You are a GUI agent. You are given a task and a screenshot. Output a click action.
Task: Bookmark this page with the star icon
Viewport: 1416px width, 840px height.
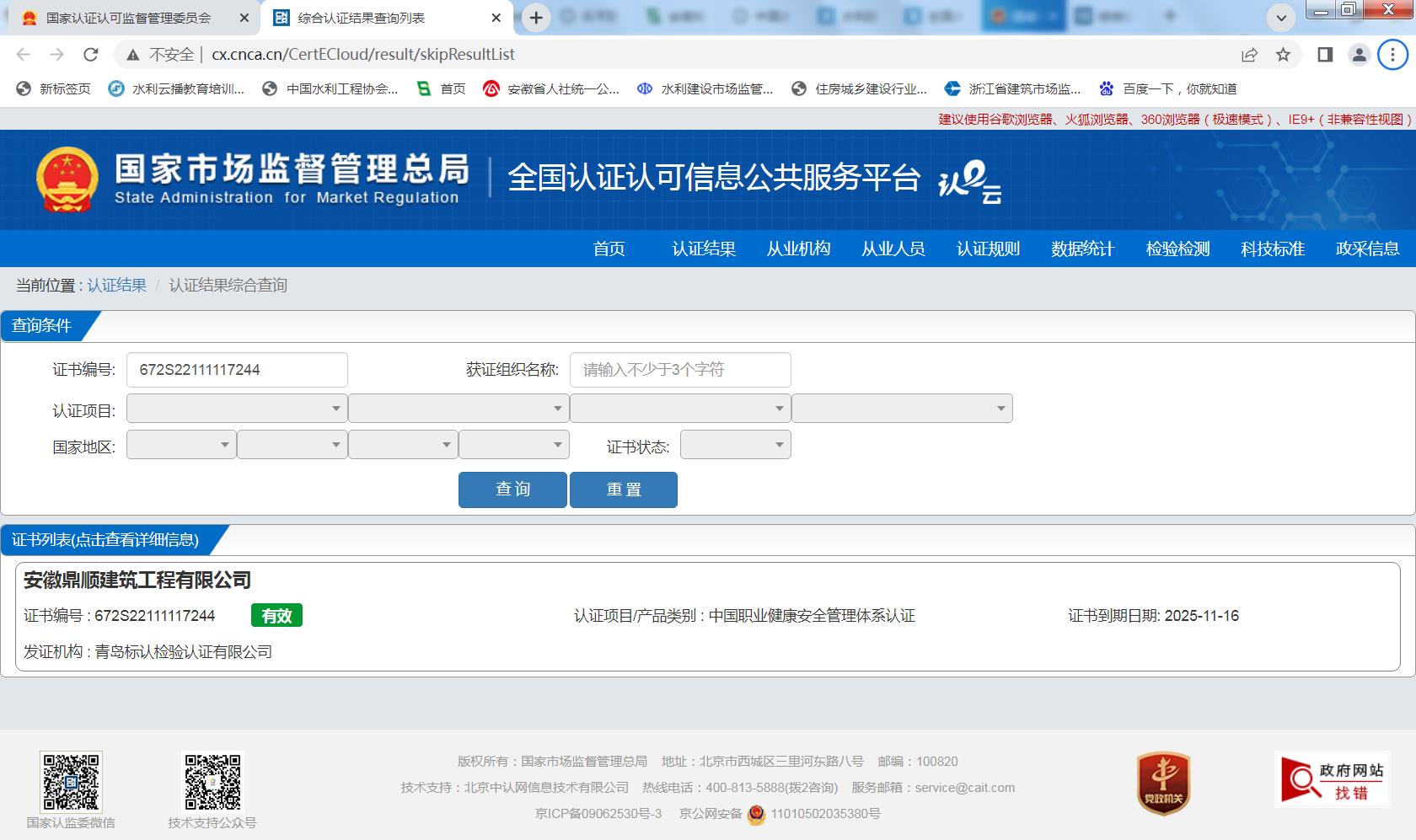pos(1283,55)
